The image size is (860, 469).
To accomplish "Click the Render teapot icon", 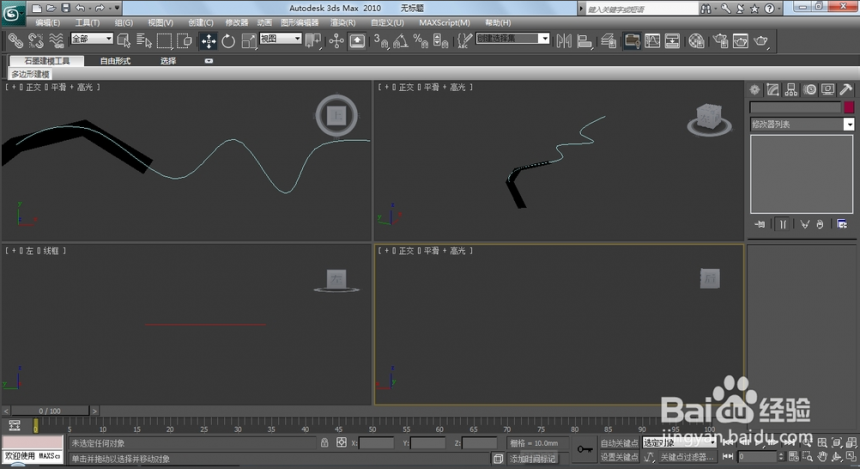I will (762, 41).
